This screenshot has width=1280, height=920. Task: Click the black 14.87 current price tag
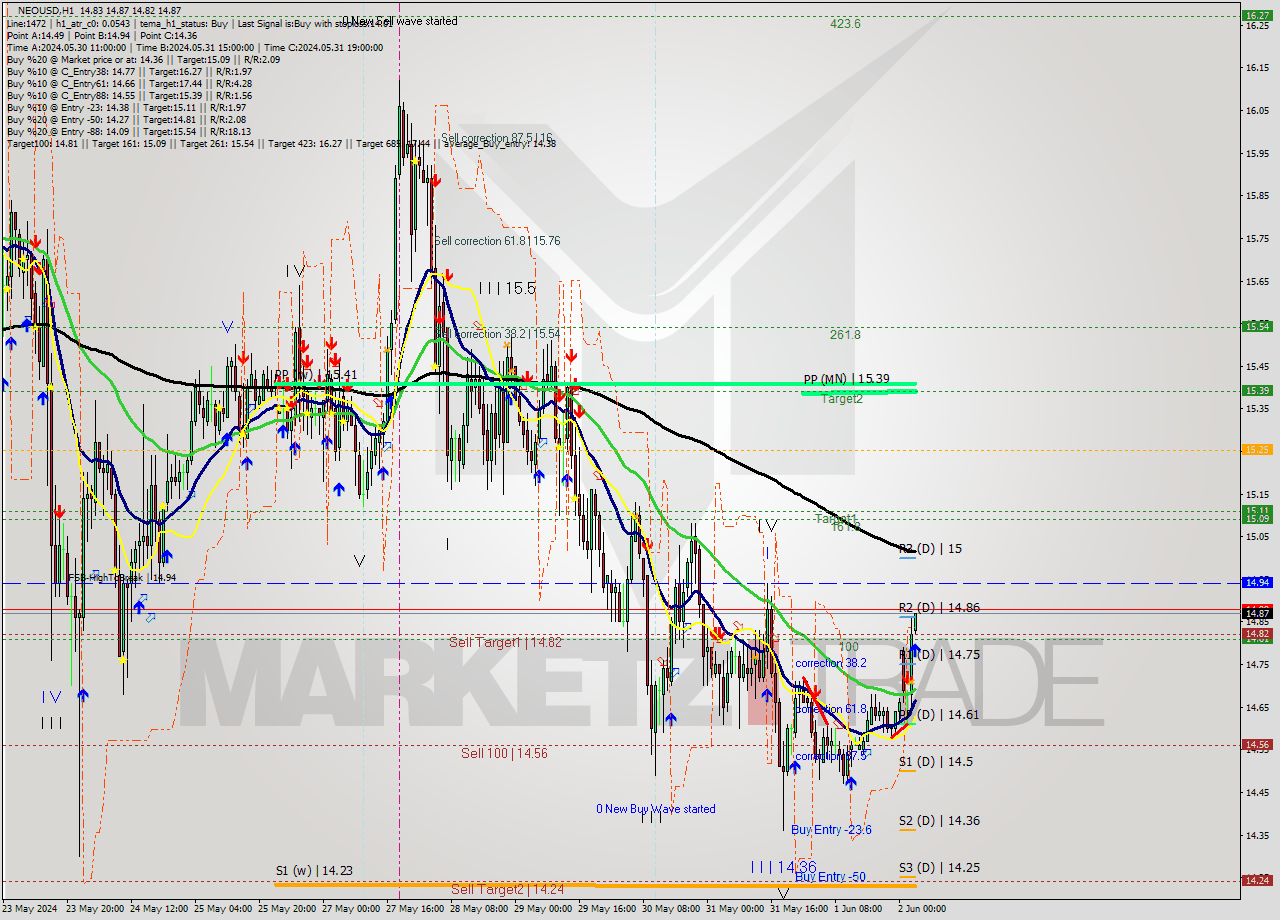pyautogui.click(x=1256, y=612)
